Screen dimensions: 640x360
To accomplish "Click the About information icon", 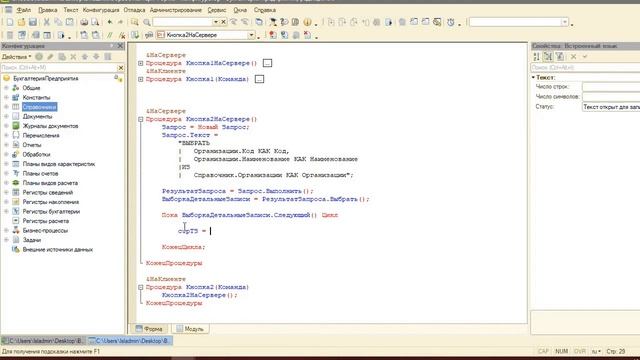I will 307,22.
